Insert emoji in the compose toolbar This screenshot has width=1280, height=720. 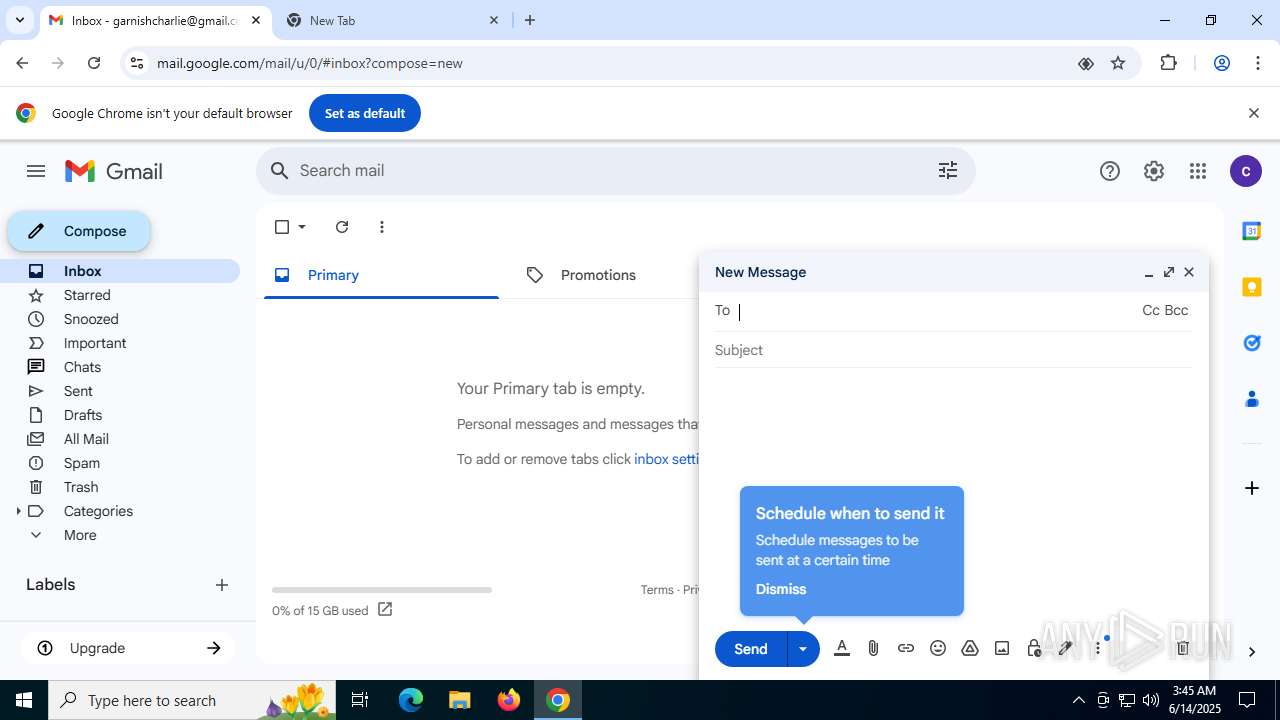point(938,648)
